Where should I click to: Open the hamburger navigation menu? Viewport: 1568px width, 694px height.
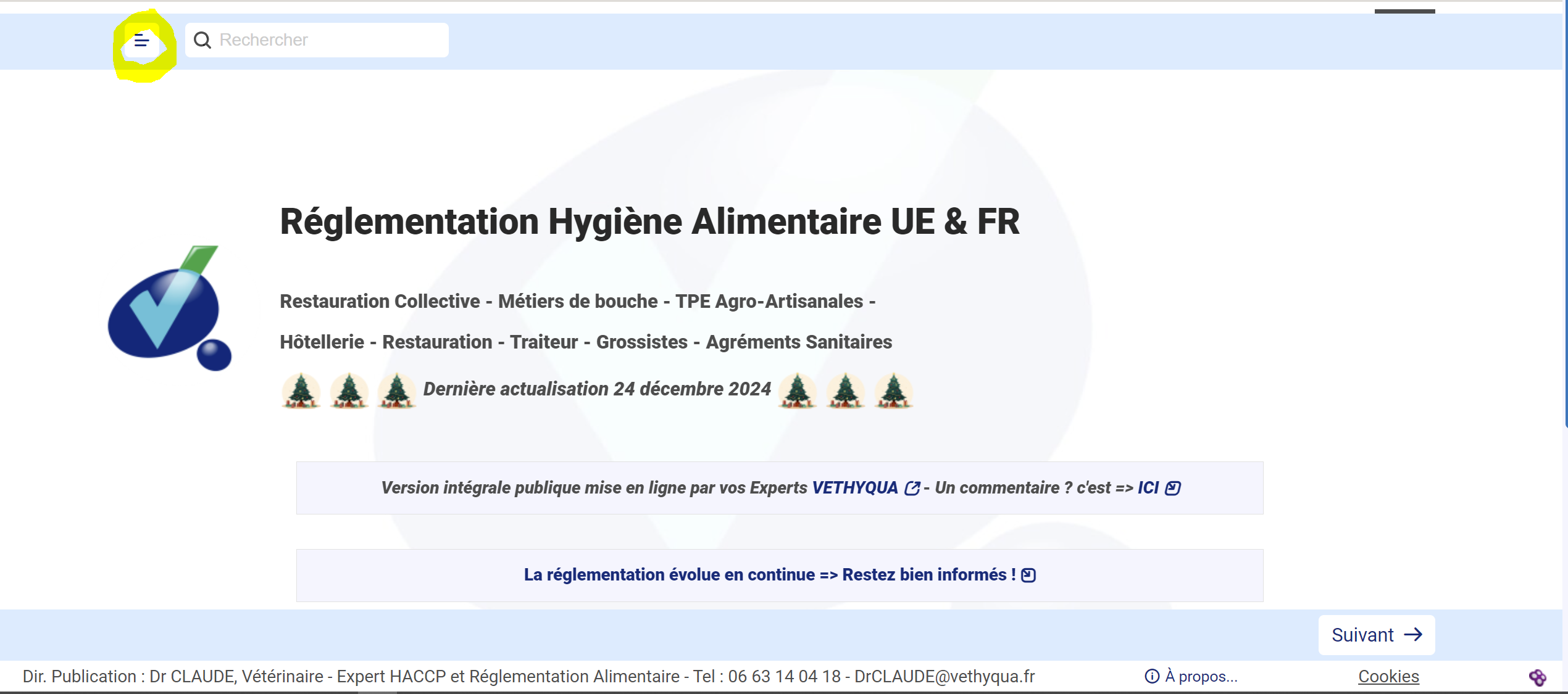click(141, 41)
